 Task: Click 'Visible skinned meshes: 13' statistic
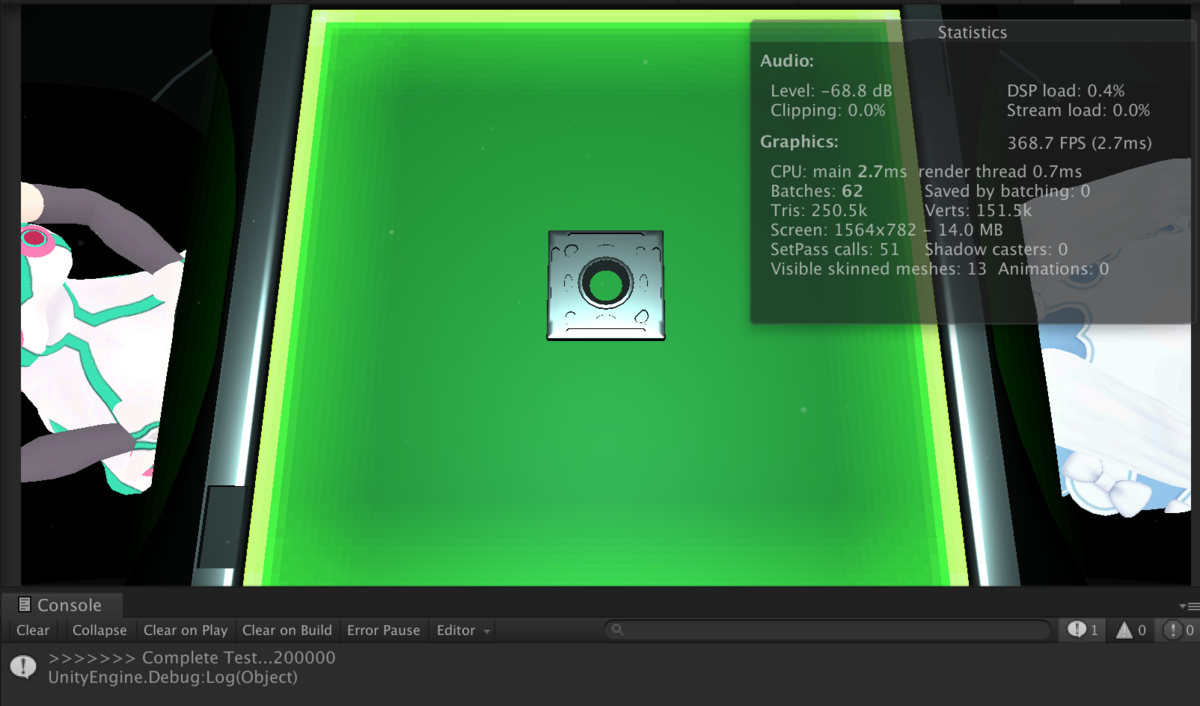[x=879, y=269]
